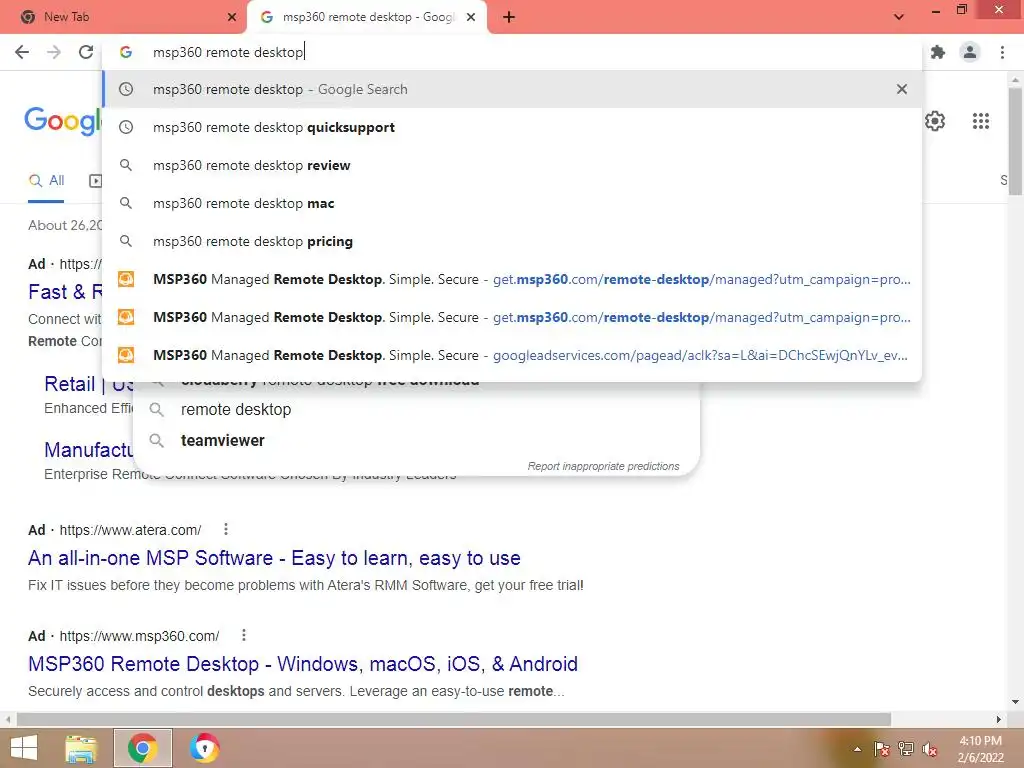Click the Chrome taskbar icon
The image size is (1024, 768).
142,748
